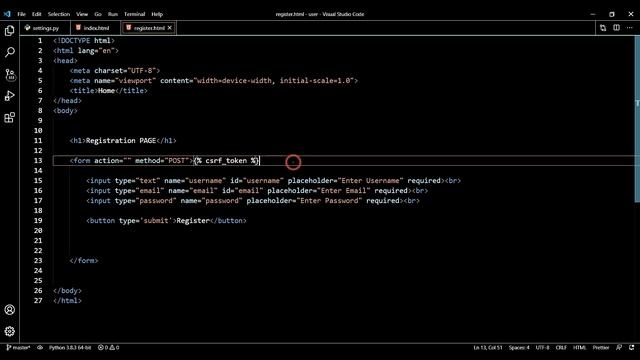The height and width of the screenshot is (360, 640).
Task: Open the Terminal menu
Action: 134,14
